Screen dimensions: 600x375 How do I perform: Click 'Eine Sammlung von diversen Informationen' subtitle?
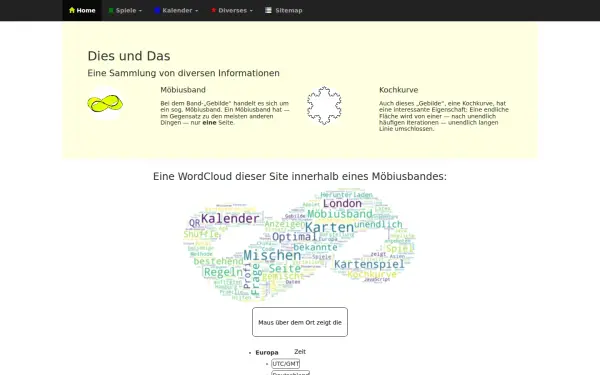click(183, 73)
